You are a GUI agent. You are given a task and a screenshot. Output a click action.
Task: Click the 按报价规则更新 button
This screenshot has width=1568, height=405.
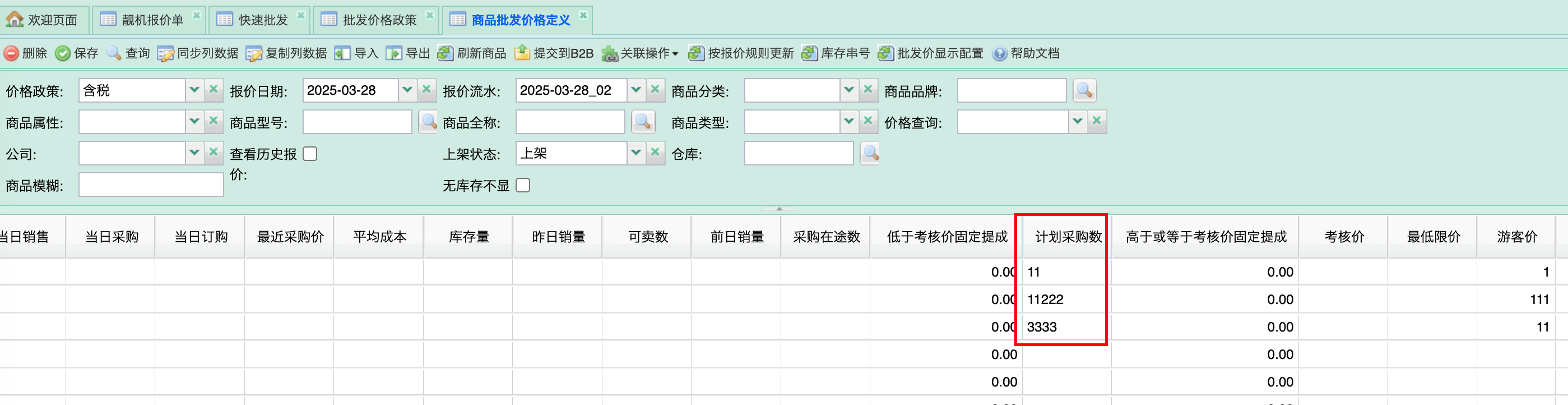(741, 54)
